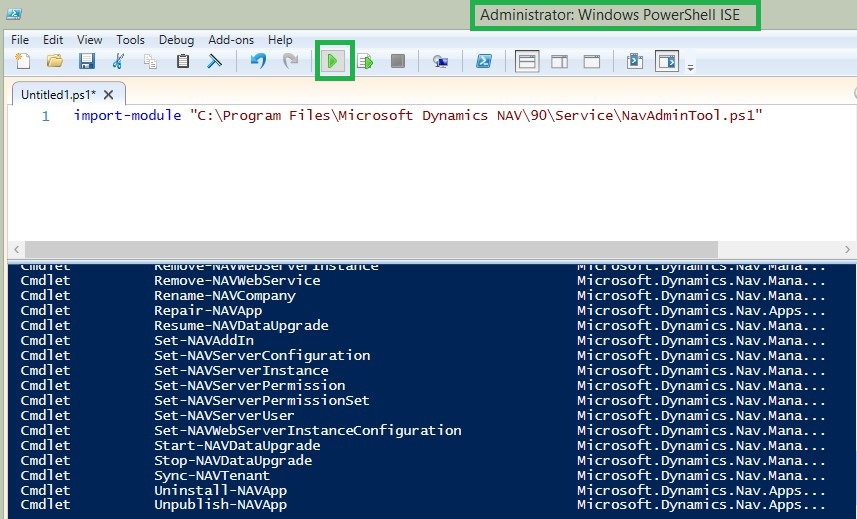
Task: Click the PowerShell ISE icon in the title bar
Action: 14,14
